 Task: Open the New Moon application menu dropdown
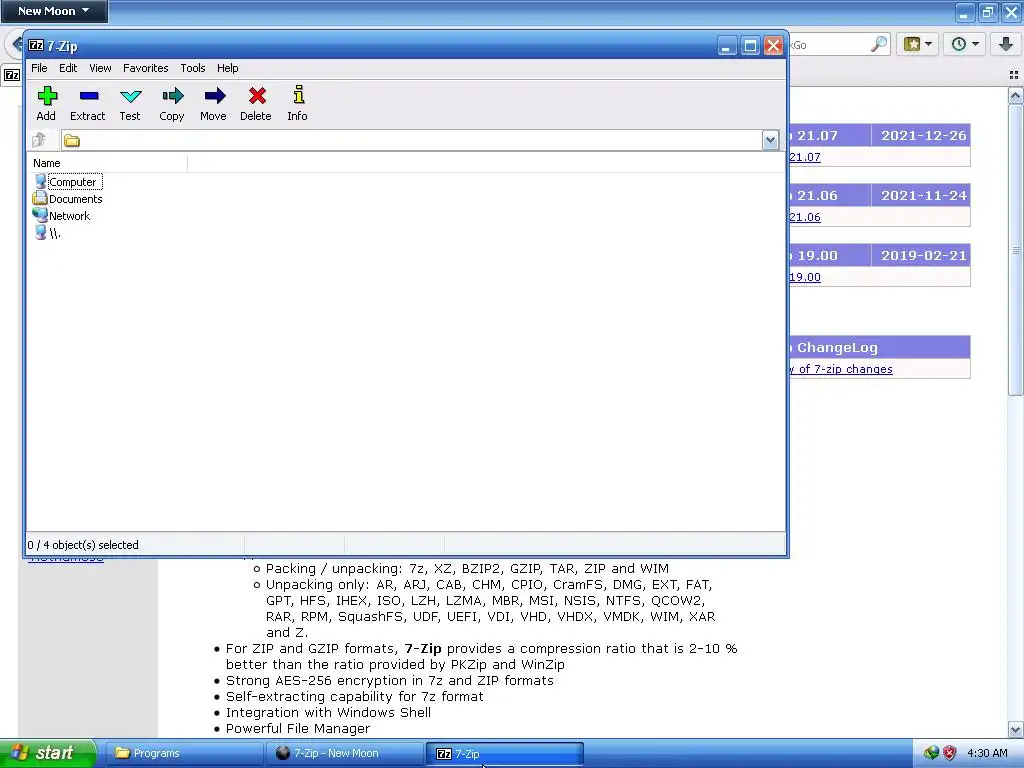(x=54, y=11)
